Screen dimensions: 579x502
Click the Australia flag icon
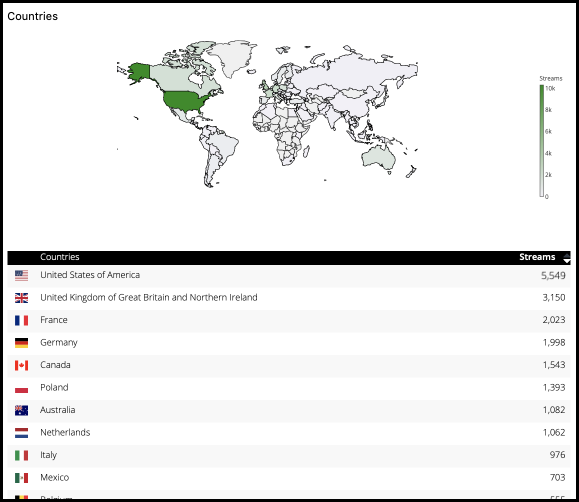21,410
